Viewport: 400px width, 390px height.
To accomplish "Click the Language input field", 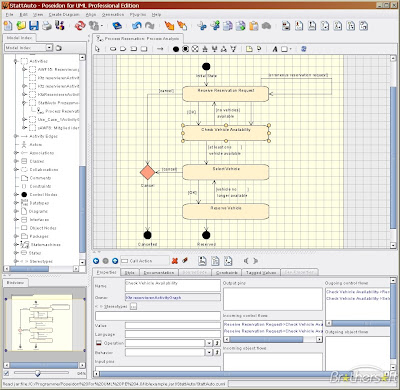I will pyautogui.click(x=173, y=334).
